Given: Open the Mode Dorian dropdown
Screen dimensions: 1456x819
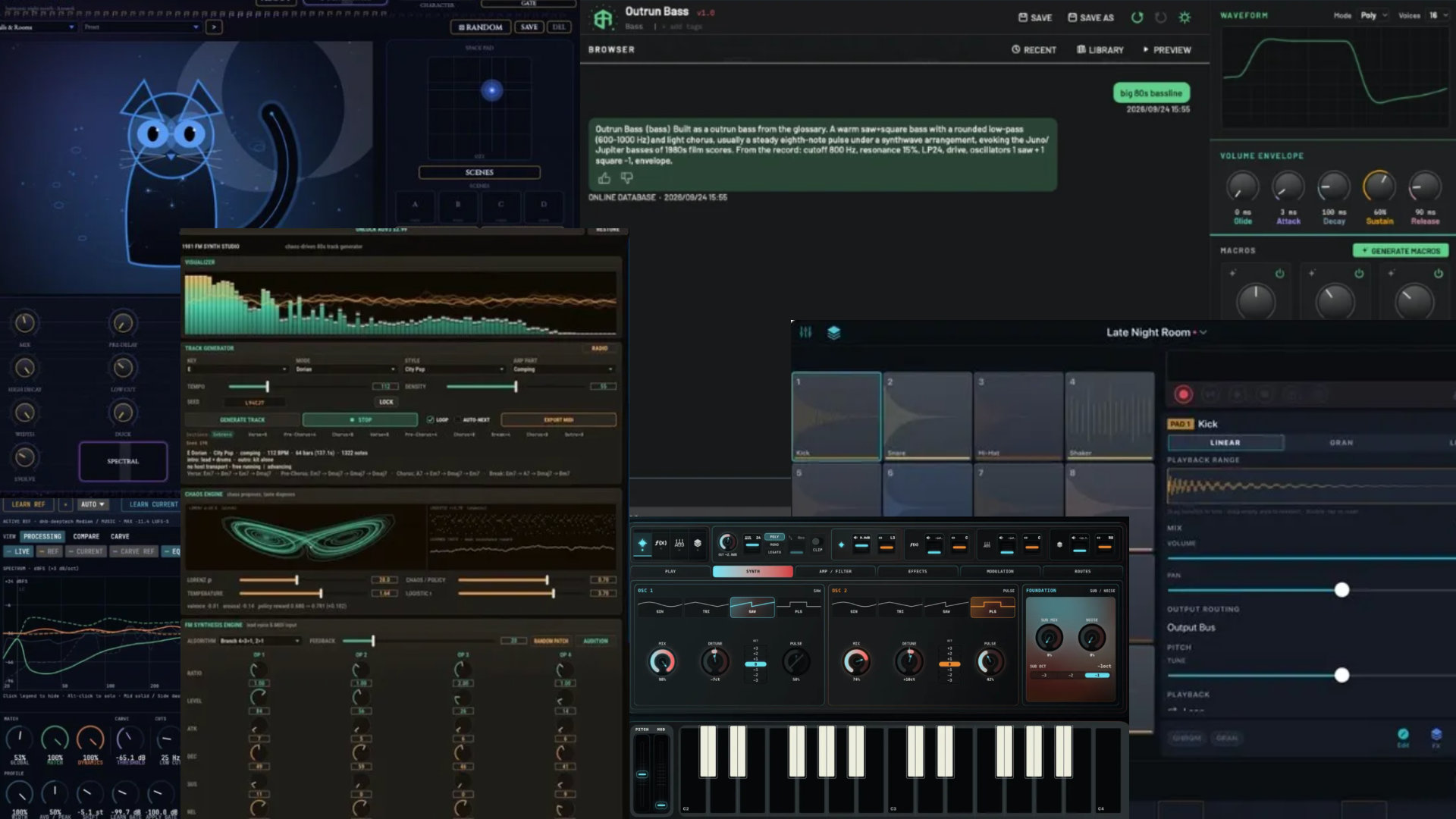Looking at the screenshot, I should (345, 369).
